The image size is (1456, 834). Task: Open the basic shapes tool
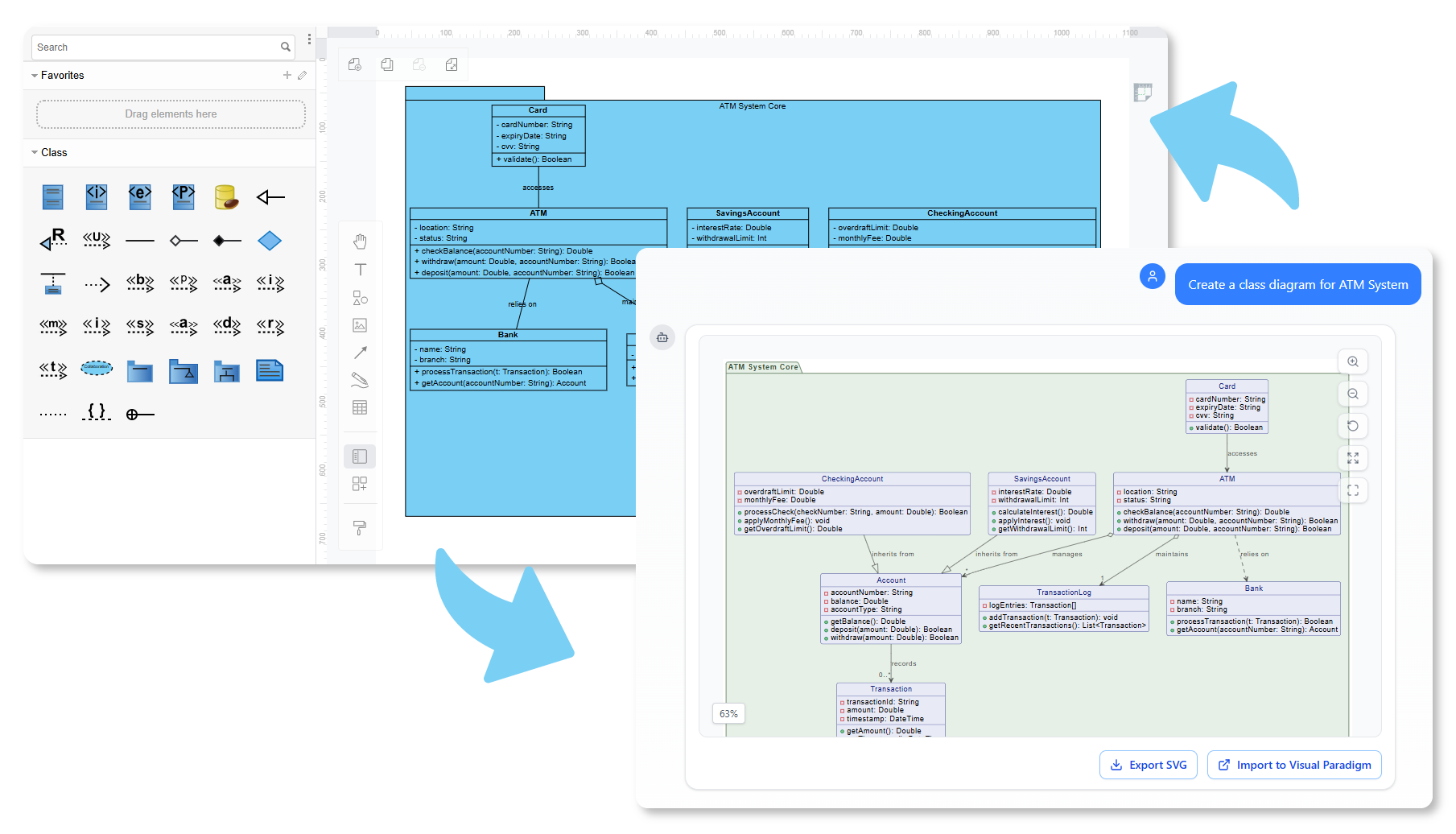point(360,297)
